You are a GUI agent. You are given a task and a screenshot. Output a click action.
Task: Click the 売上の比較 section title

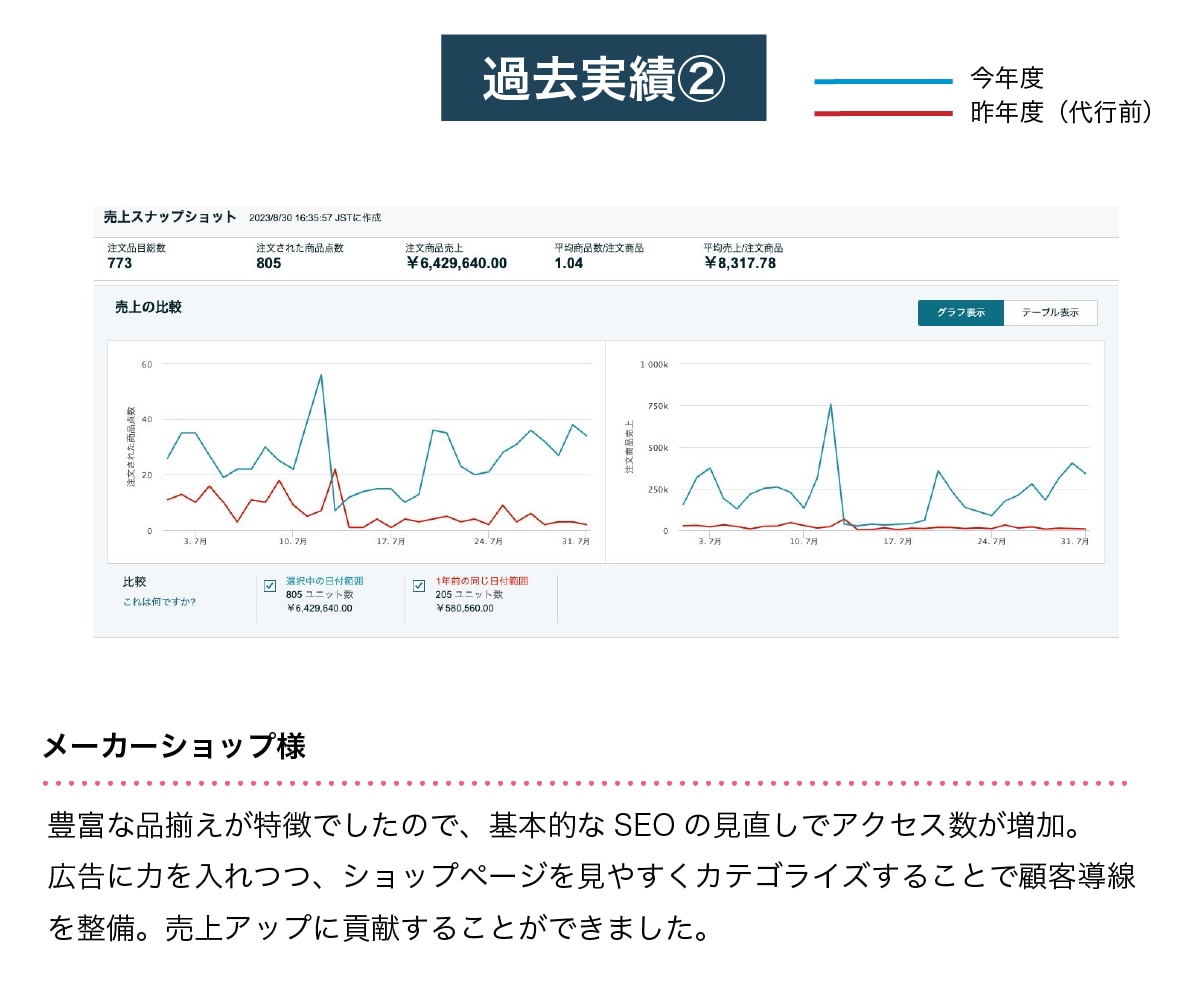pos(148,308)
